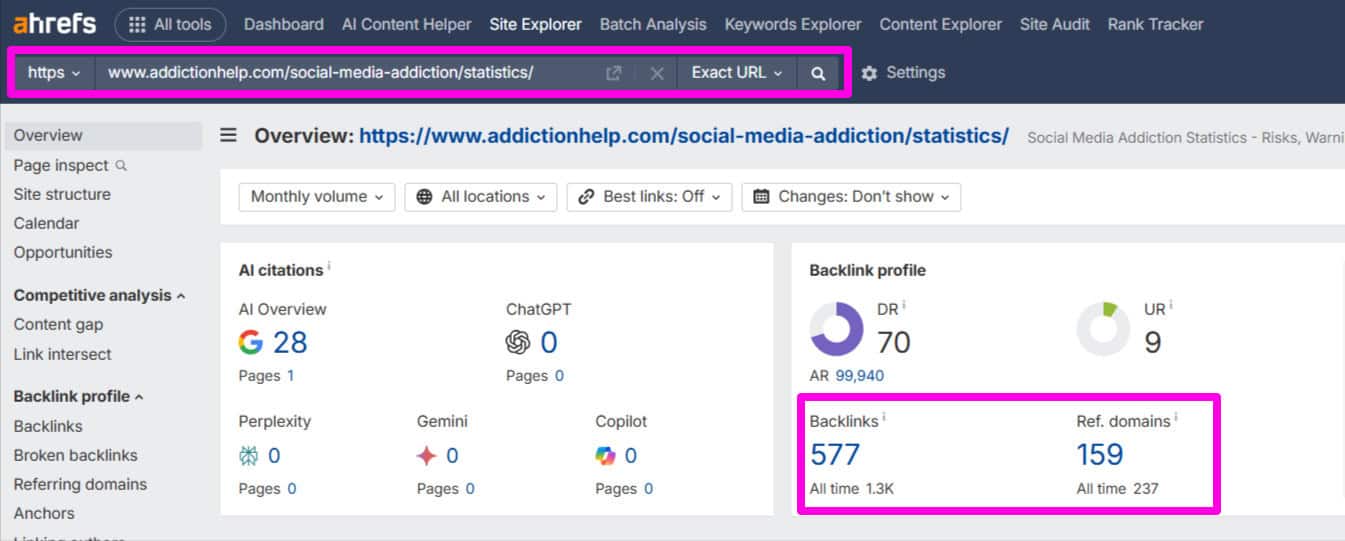Image resolution: width=1345 pixels, height=541 pixels.
Task: Click the Settings gear icon
Action: tap(869, 73)
